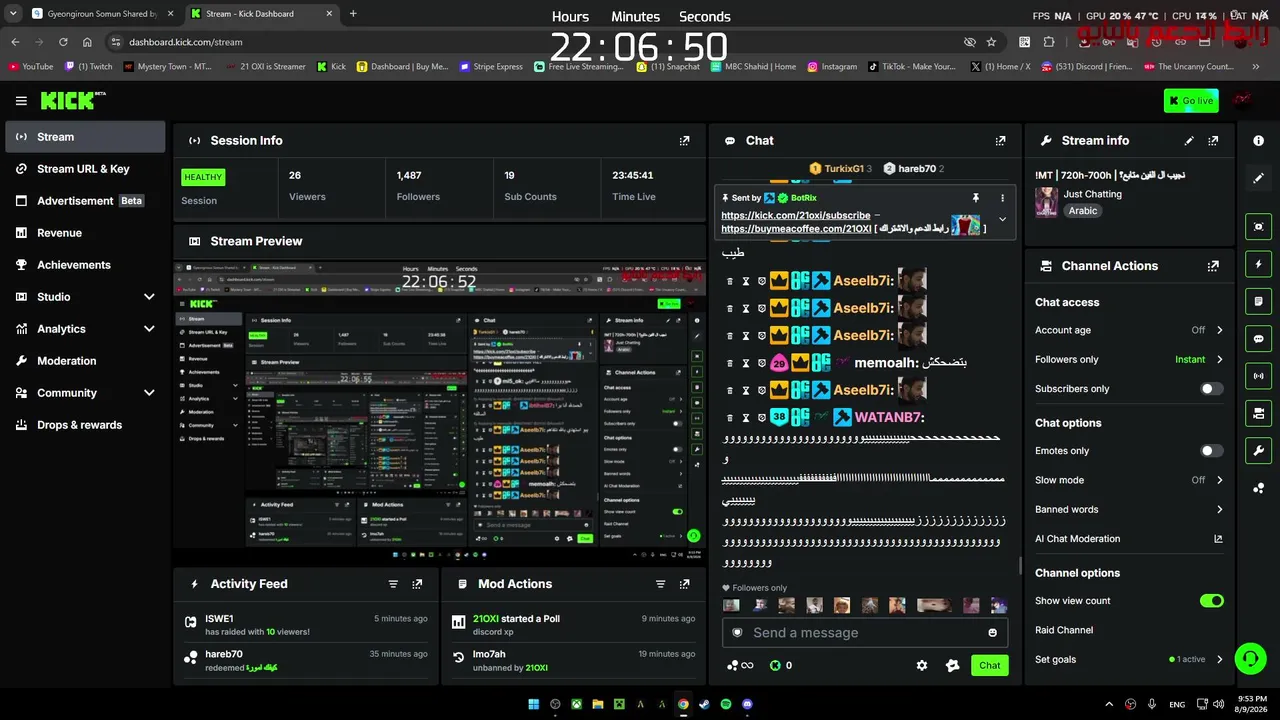Image resolution: width=1280 pixels, height=720 pixels.
Task: Click the pencil icon in right rail
Action: point(1259,178)
